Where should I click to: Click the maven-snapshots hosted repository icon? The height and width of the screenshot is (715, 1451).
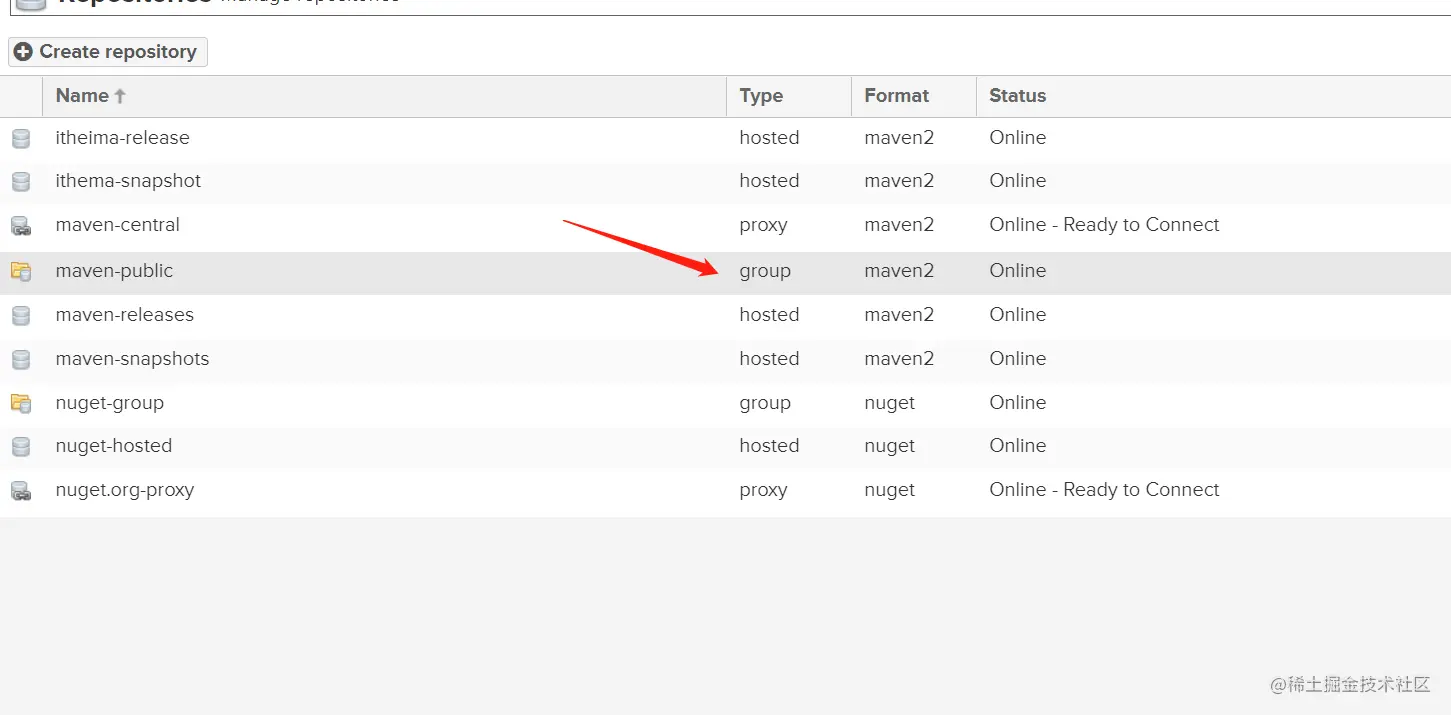[21, 359]
